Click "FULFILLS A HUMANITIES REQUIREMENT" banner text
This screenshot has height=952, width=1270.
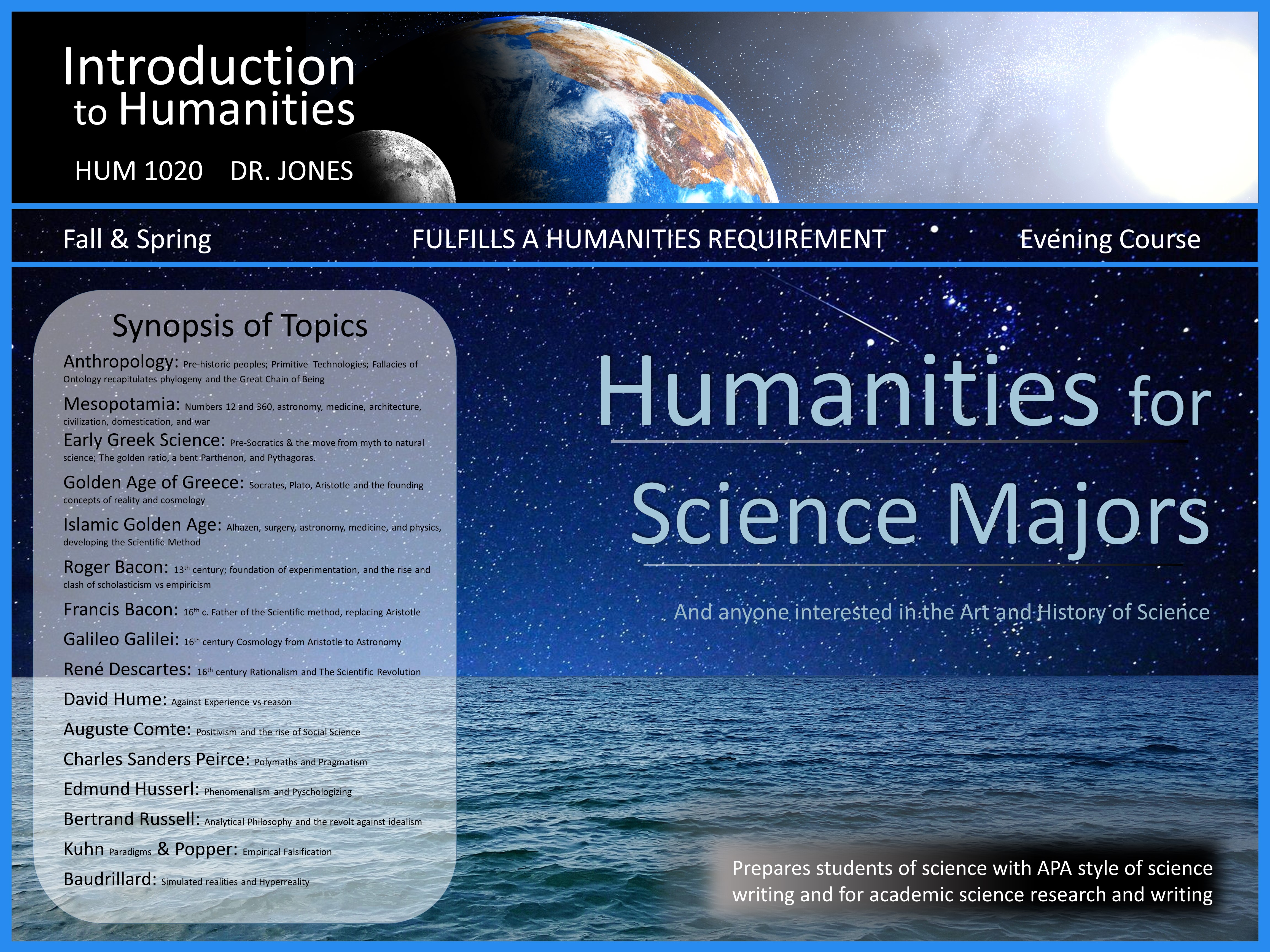pyautogui.click(x=648, y=239)
